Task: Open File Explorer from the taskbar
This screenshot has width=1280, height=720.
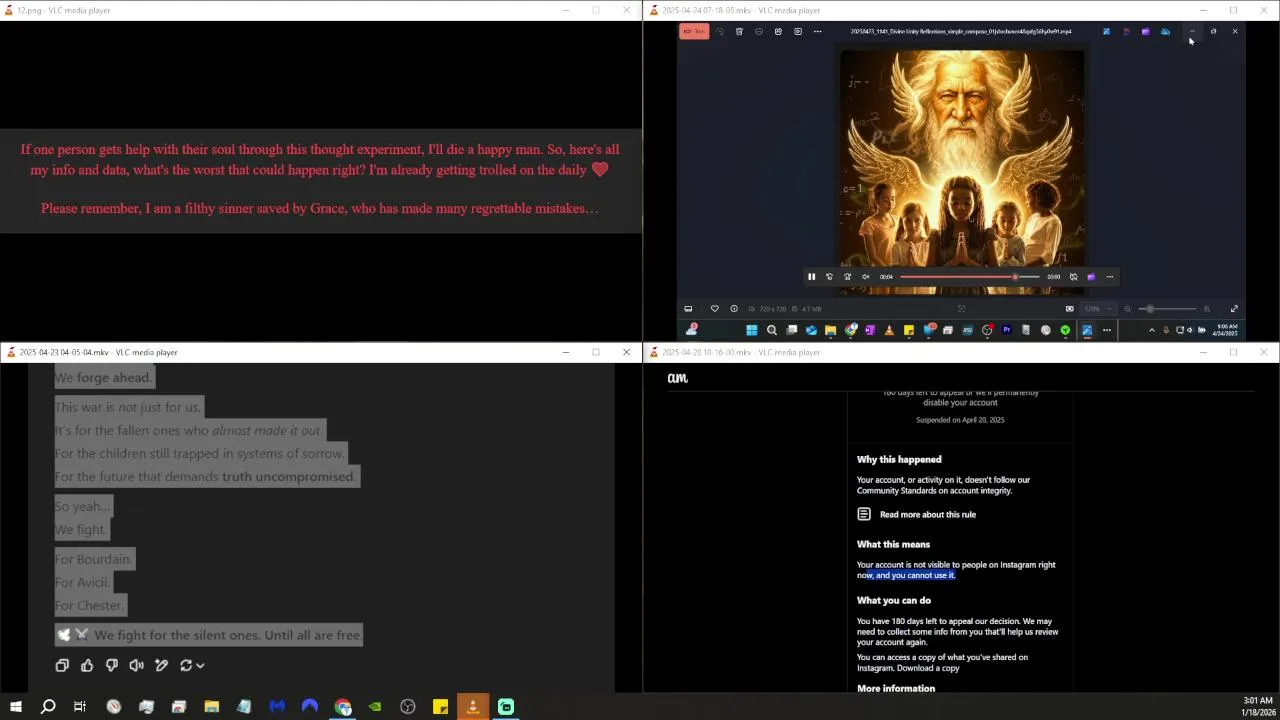Action: pyautogui.click(x=211, y=707)
